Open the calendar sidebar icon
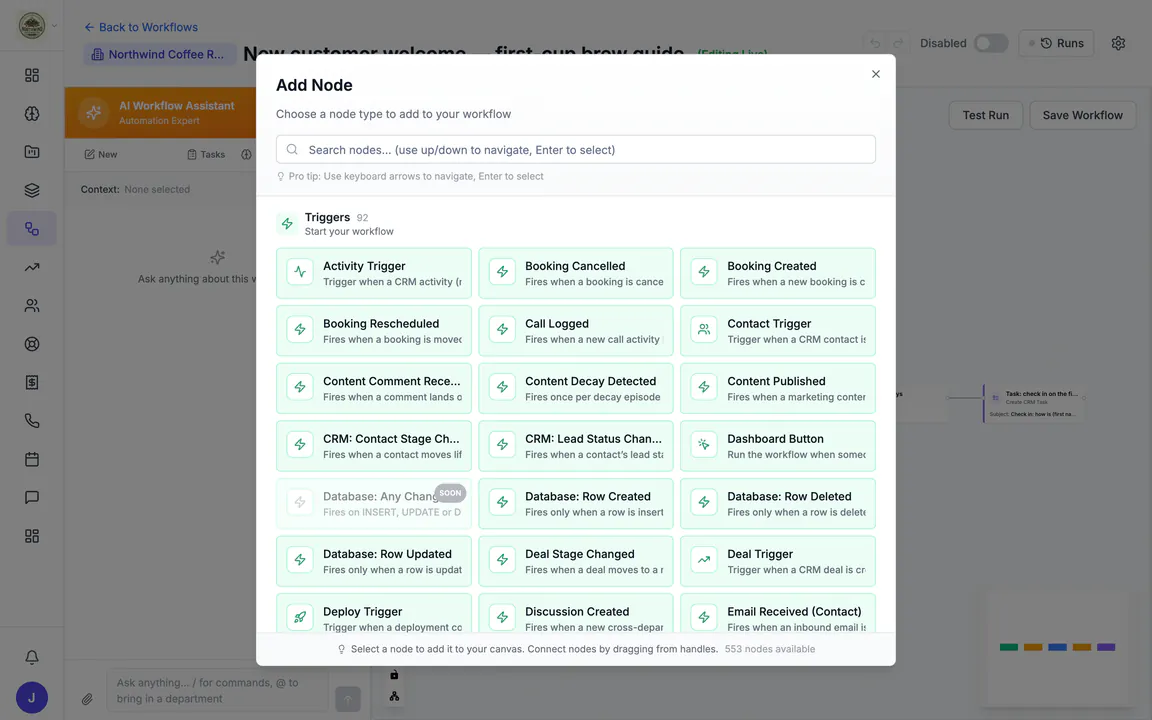1152x720 pixels. [32, 459]
